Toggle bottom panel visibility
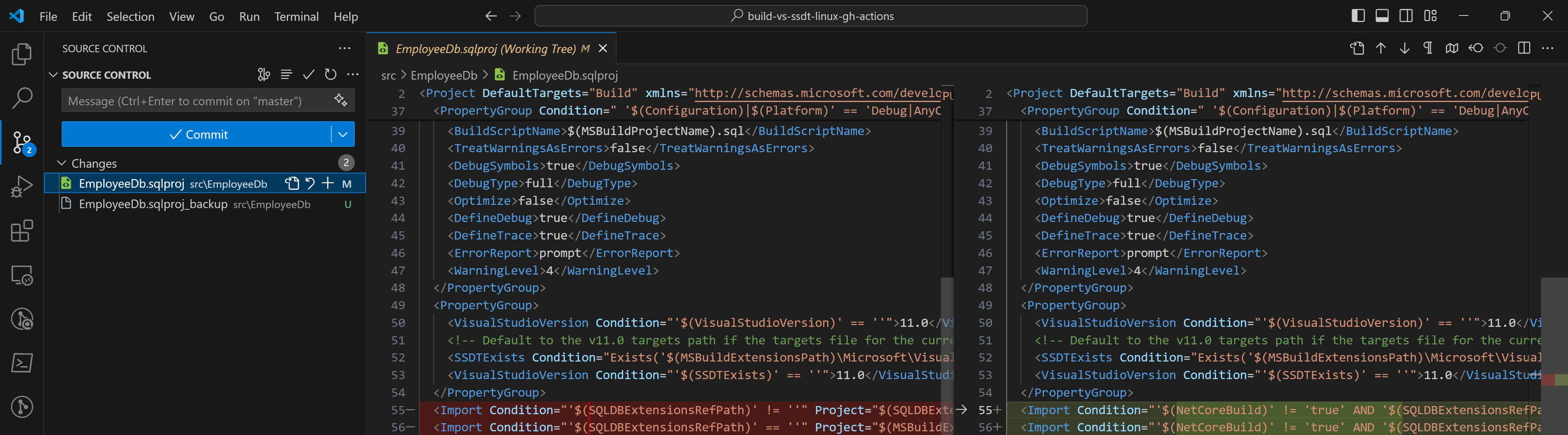The width and height of the screenshot is (1568, 435). pyautogui.click(x=1382, y=16)
